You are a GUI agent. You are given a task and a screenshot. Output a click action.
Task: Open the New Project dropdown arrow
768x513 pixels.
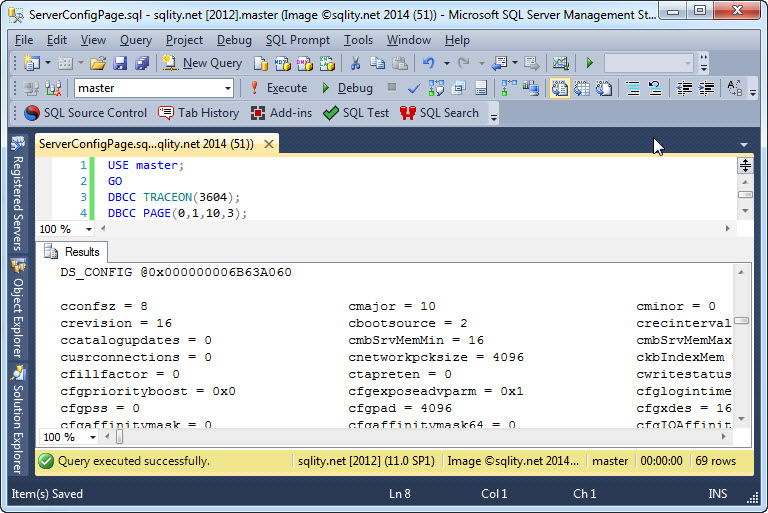click(x=48, y=63)
